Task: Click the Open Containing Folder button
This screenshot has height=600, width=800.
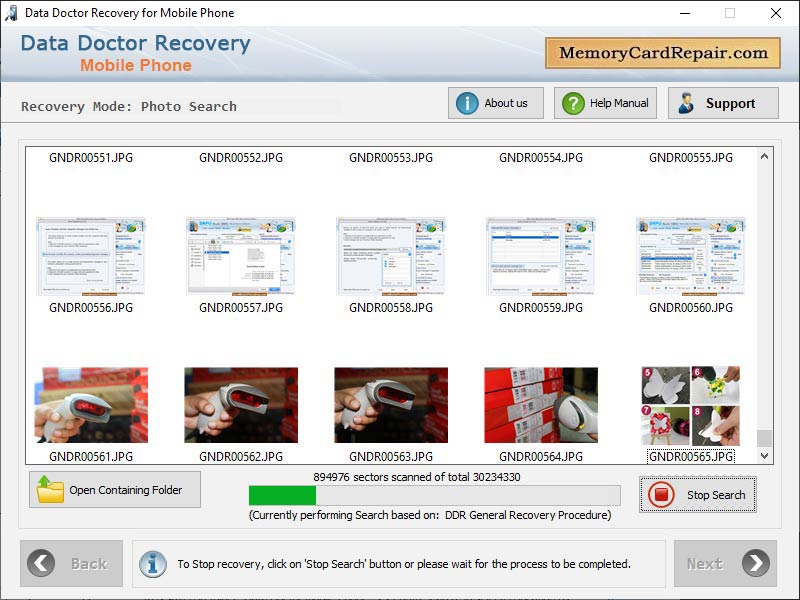Action: click(114, 489)
